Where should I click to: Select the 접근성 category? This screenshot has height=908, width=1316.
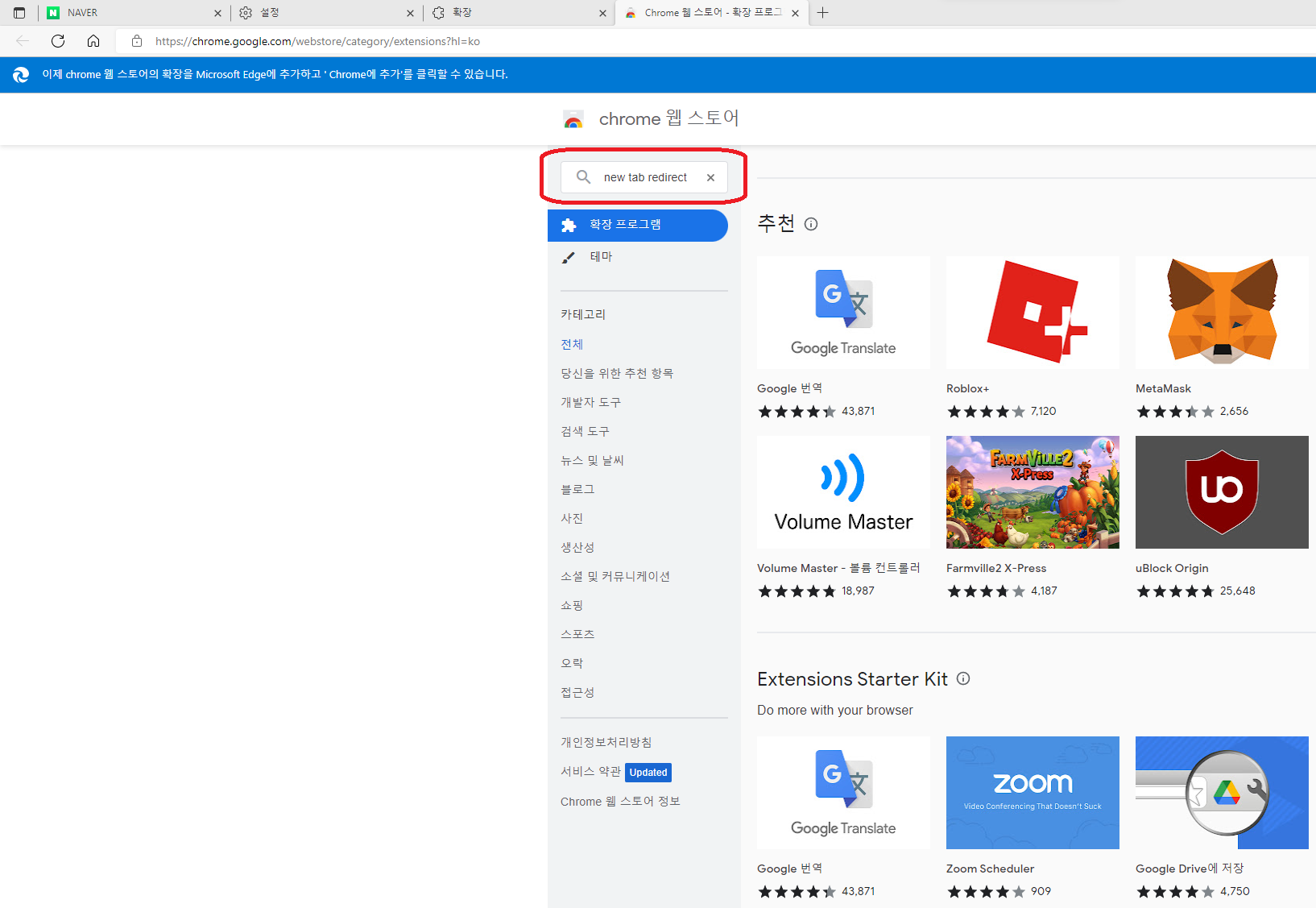pyautogui.click(x=577, y=692)
